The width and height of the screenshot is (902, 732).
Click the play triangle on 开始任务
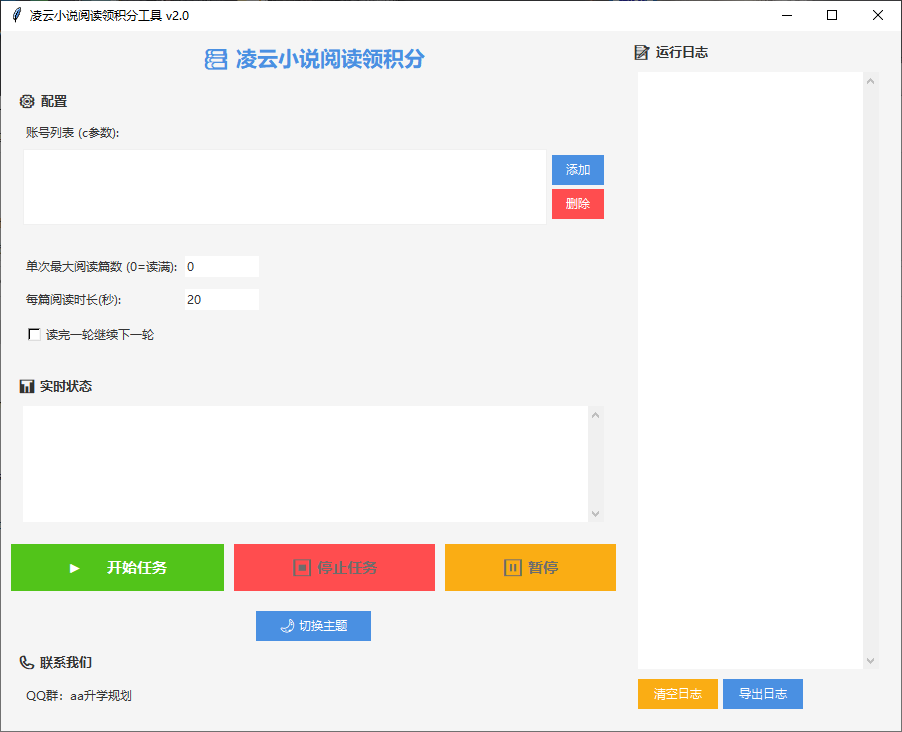pyautogui.click(x=74, y=568)
